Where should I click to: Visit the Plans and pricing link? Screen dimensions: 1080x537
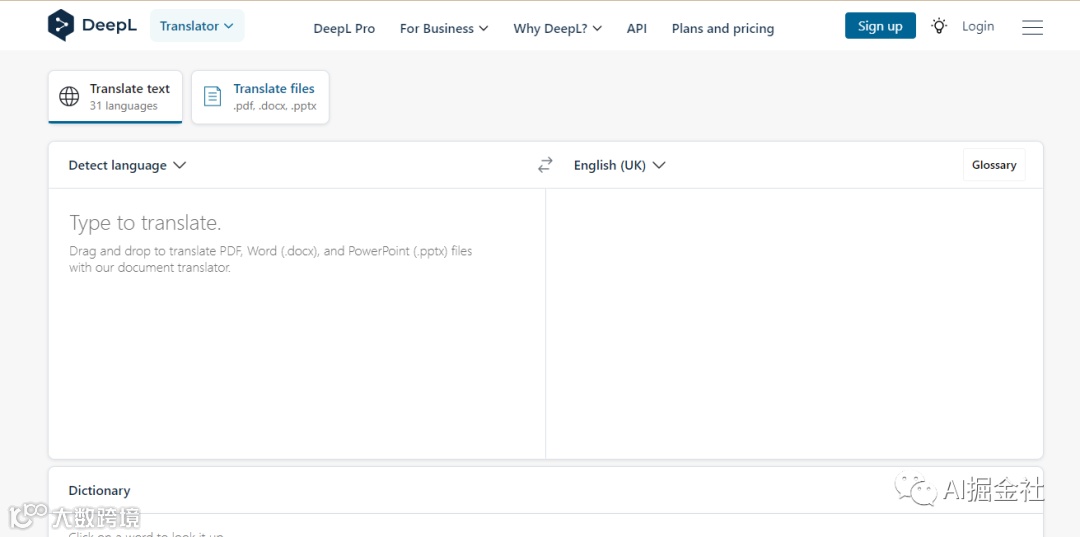point(722,28)
